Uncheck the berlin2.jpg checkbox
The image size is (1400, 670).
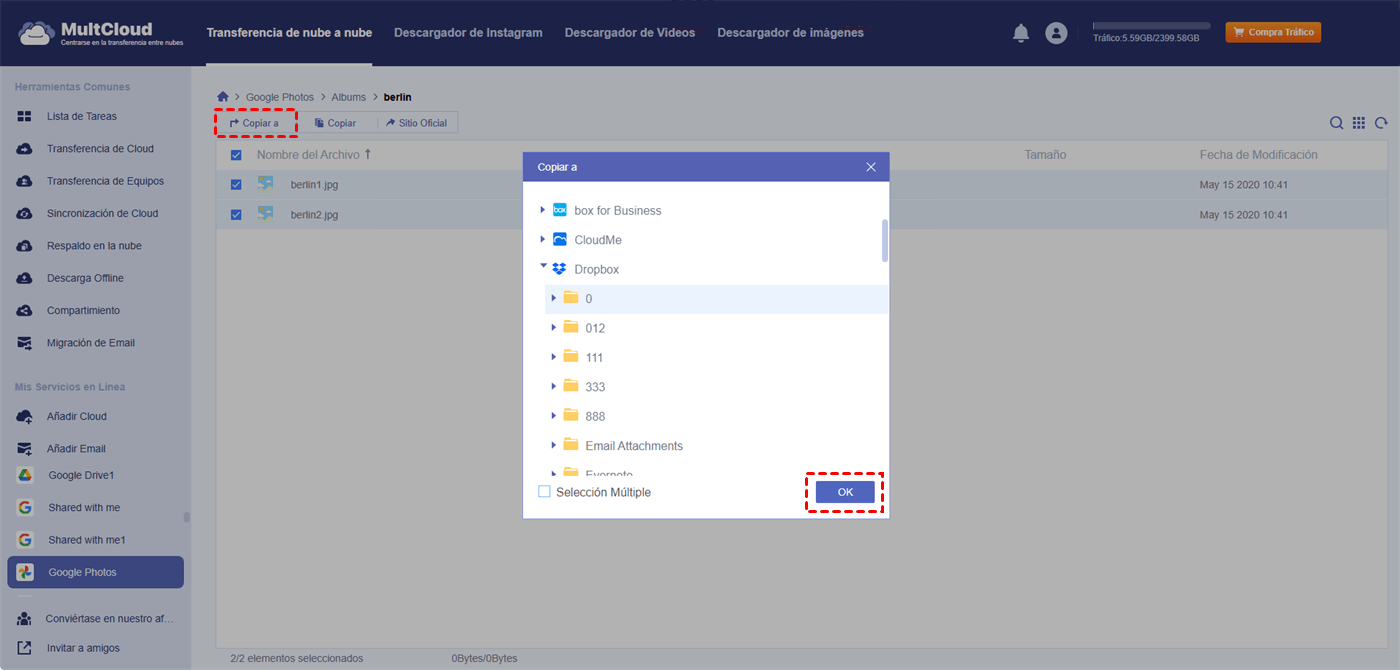[236, 215]
